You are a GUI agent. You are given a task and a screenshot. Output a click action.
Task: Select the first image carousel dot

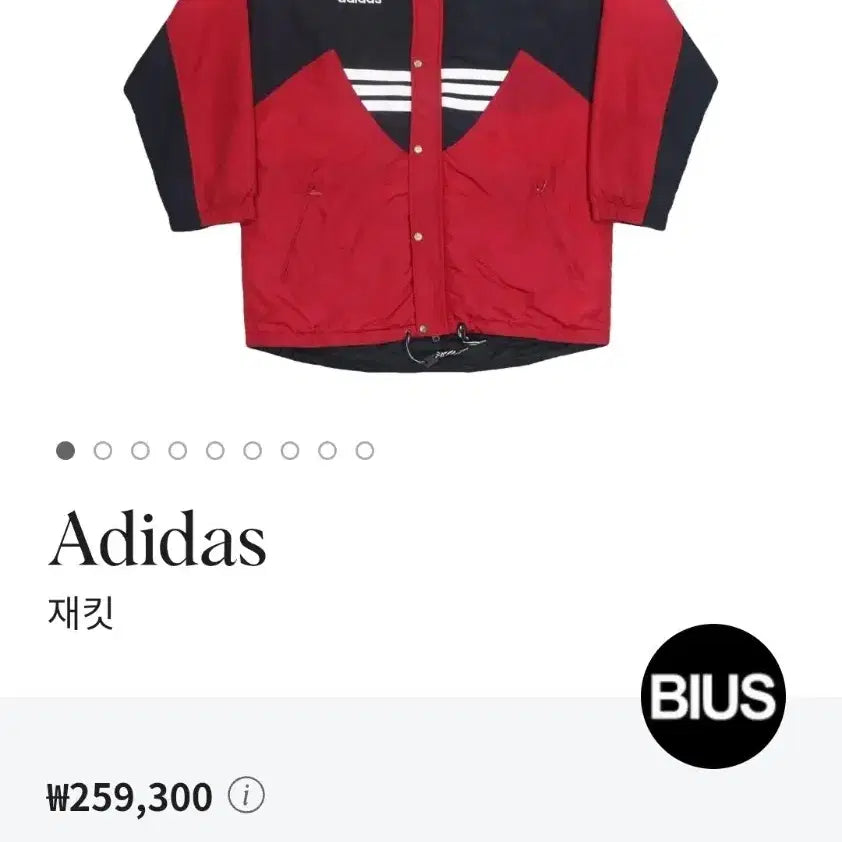(x=66, y=451)
